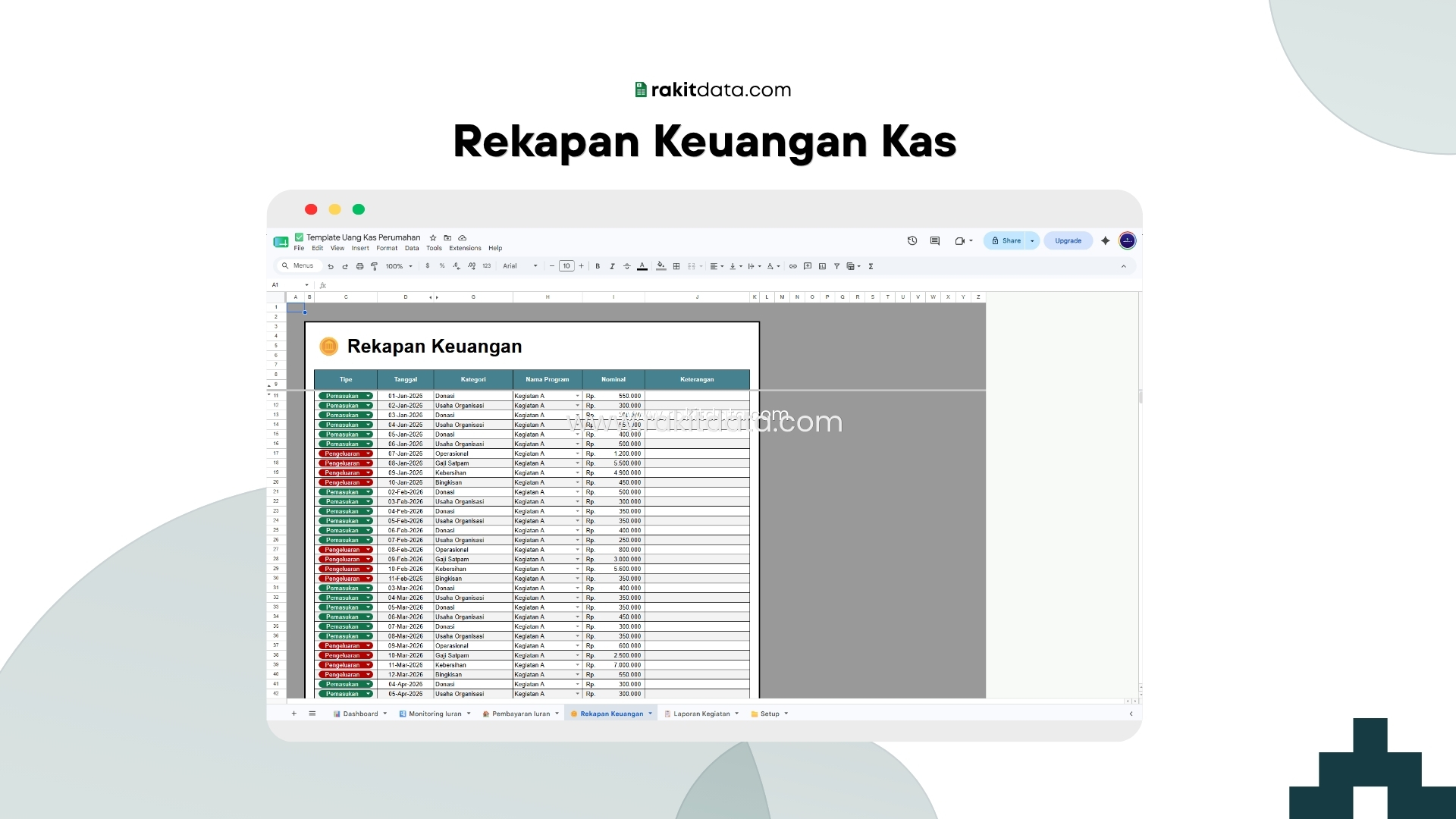This screenshot has width=1456, height=819.
Task: Click the Google Sheets home logo
Action: (281, 242)
